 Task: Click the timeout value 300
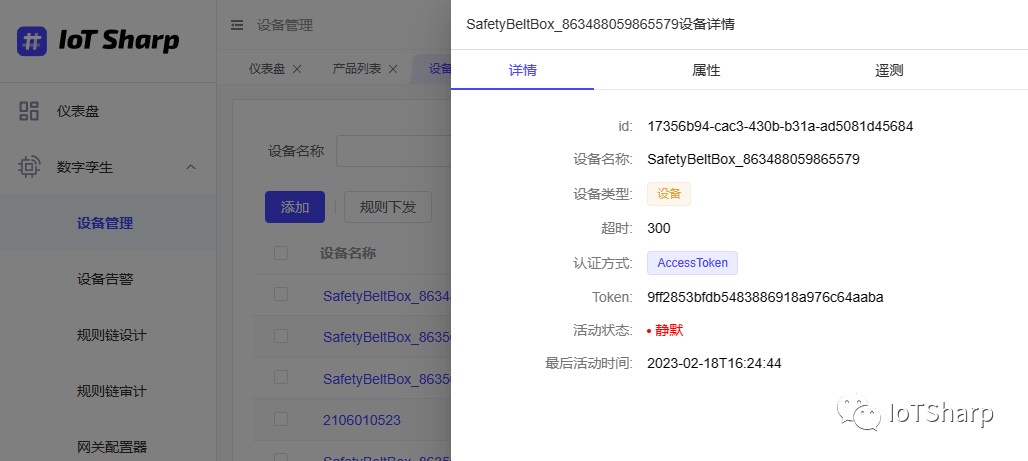point(659,228)
